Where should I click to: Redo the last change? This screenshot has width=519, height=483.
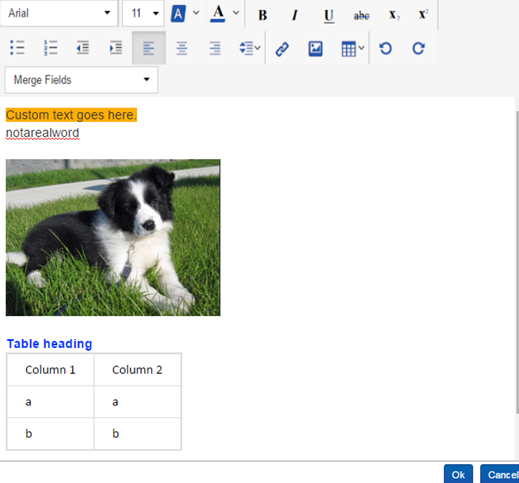tap(418, 48)
